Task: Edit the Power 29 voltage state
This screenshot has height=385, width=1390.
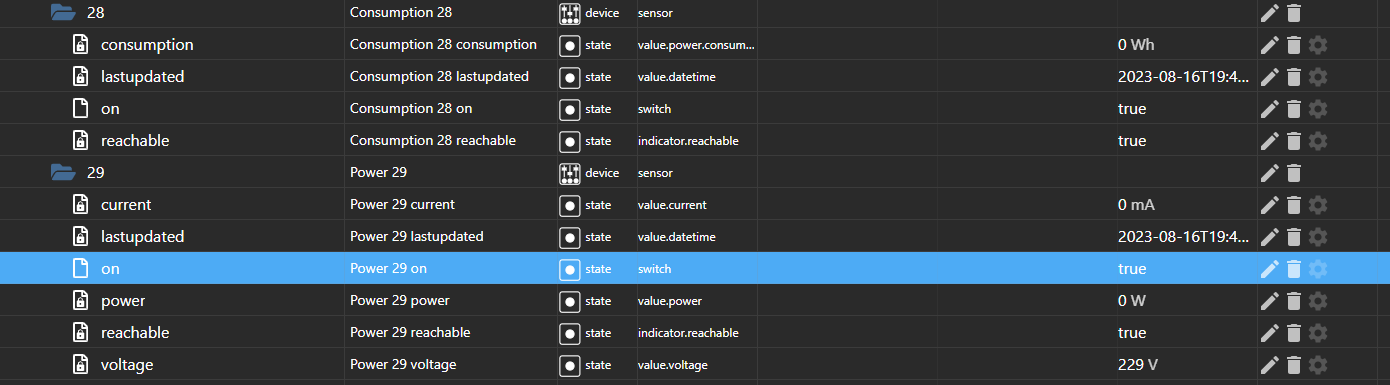Action: (1270, 365)
